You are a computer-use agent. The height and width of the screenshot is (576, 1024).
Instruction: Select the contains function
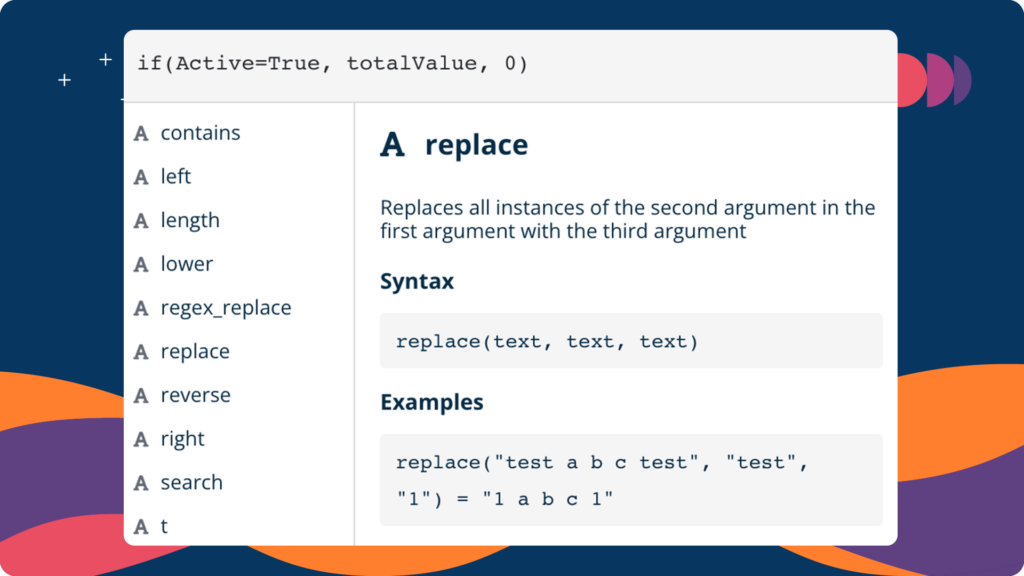(x=239, y=133)
